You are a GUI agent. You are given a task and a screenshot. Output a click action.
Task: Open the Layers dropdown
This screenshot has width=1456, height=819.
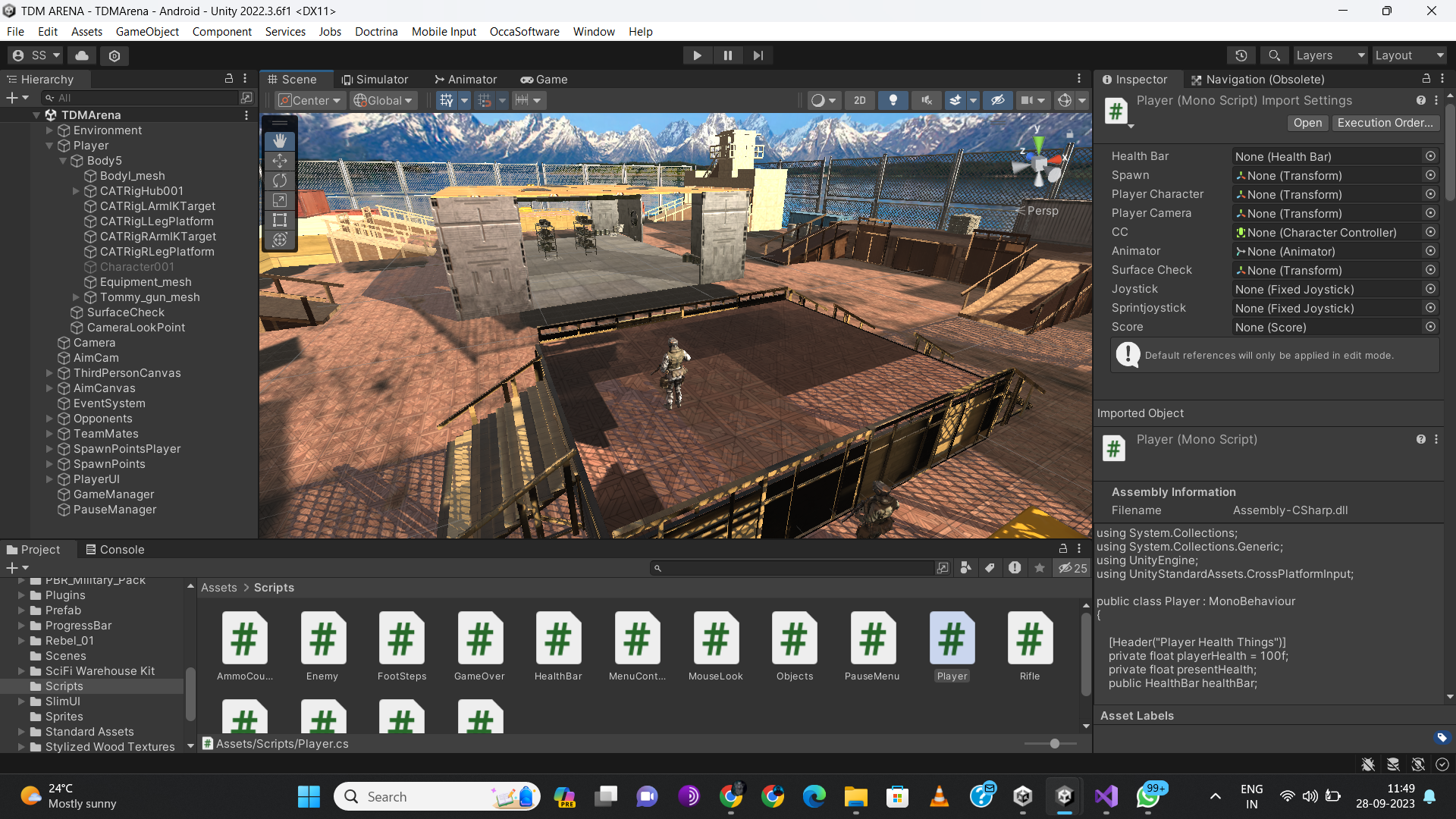[1329, 55]
